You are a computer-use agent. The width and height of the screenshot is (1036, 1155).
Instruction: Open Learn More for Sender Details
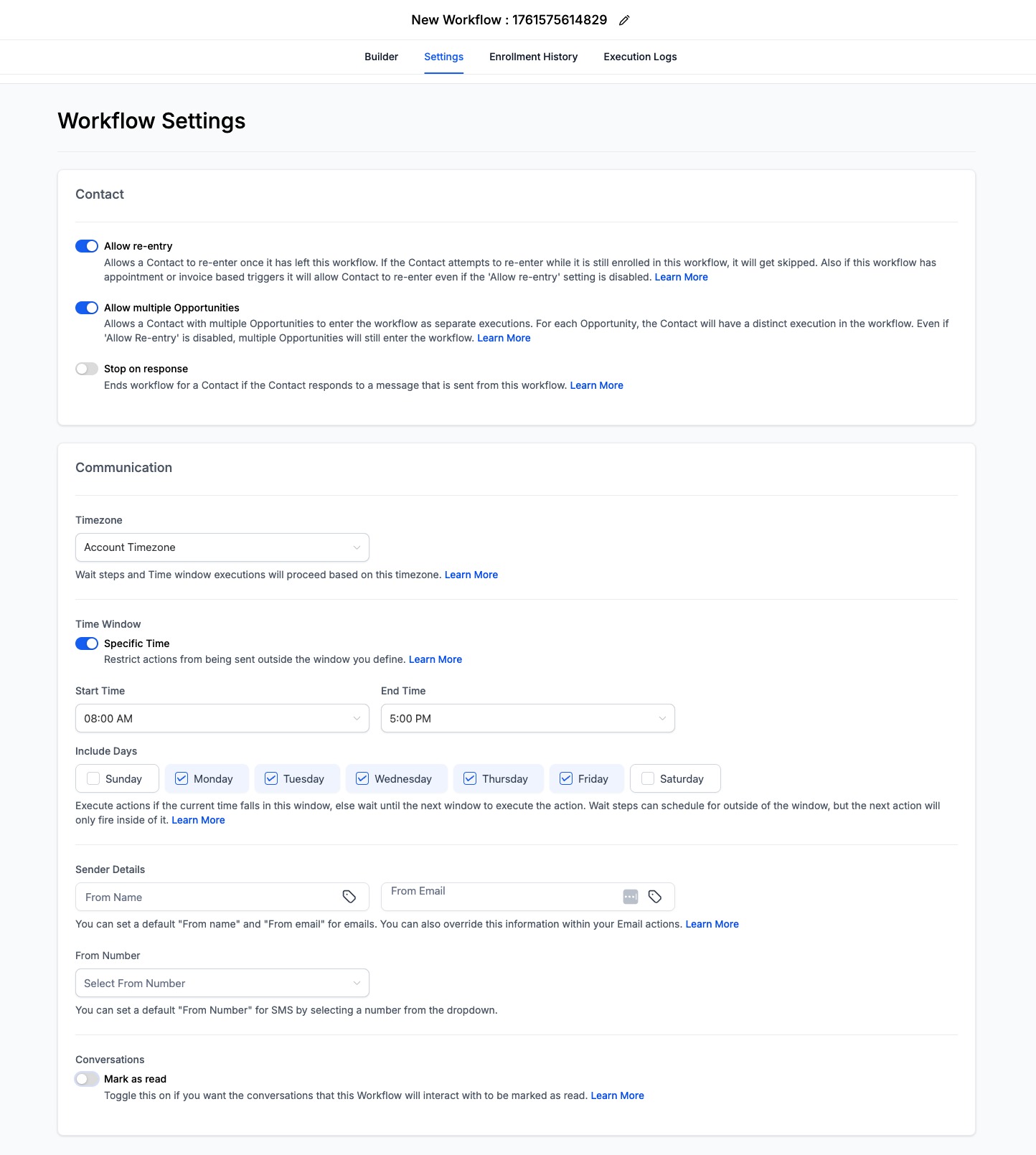tap(712, 924)
